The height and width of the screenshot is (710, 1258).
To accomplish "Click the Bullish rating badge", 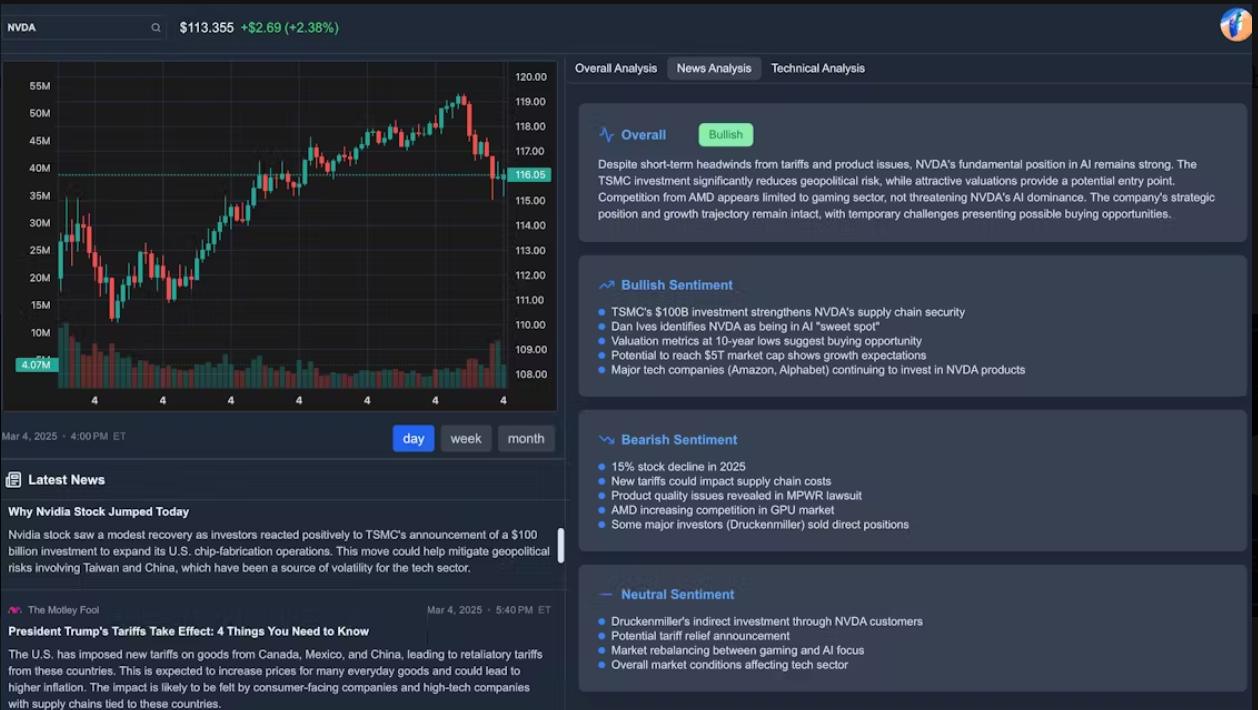I will (726, 135).
